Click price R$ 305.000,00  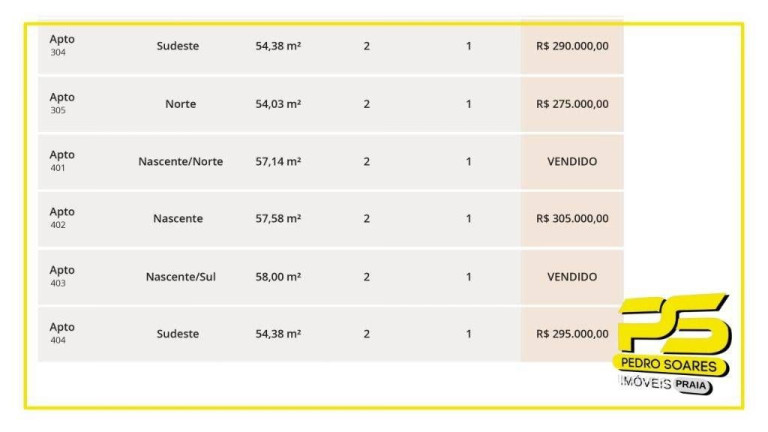pos(572,218)
